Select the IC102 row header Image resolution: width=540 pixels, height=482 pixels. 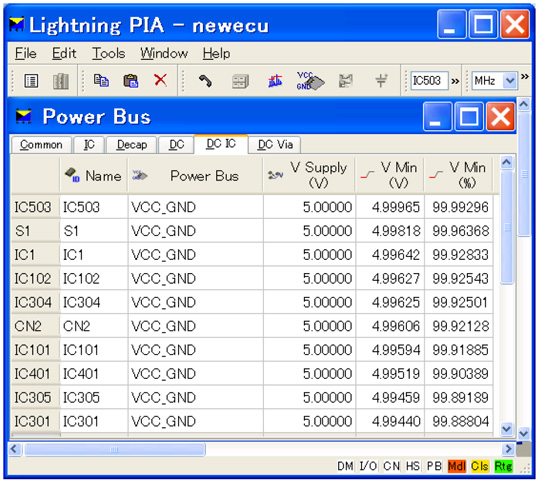[x=35, y=279]
